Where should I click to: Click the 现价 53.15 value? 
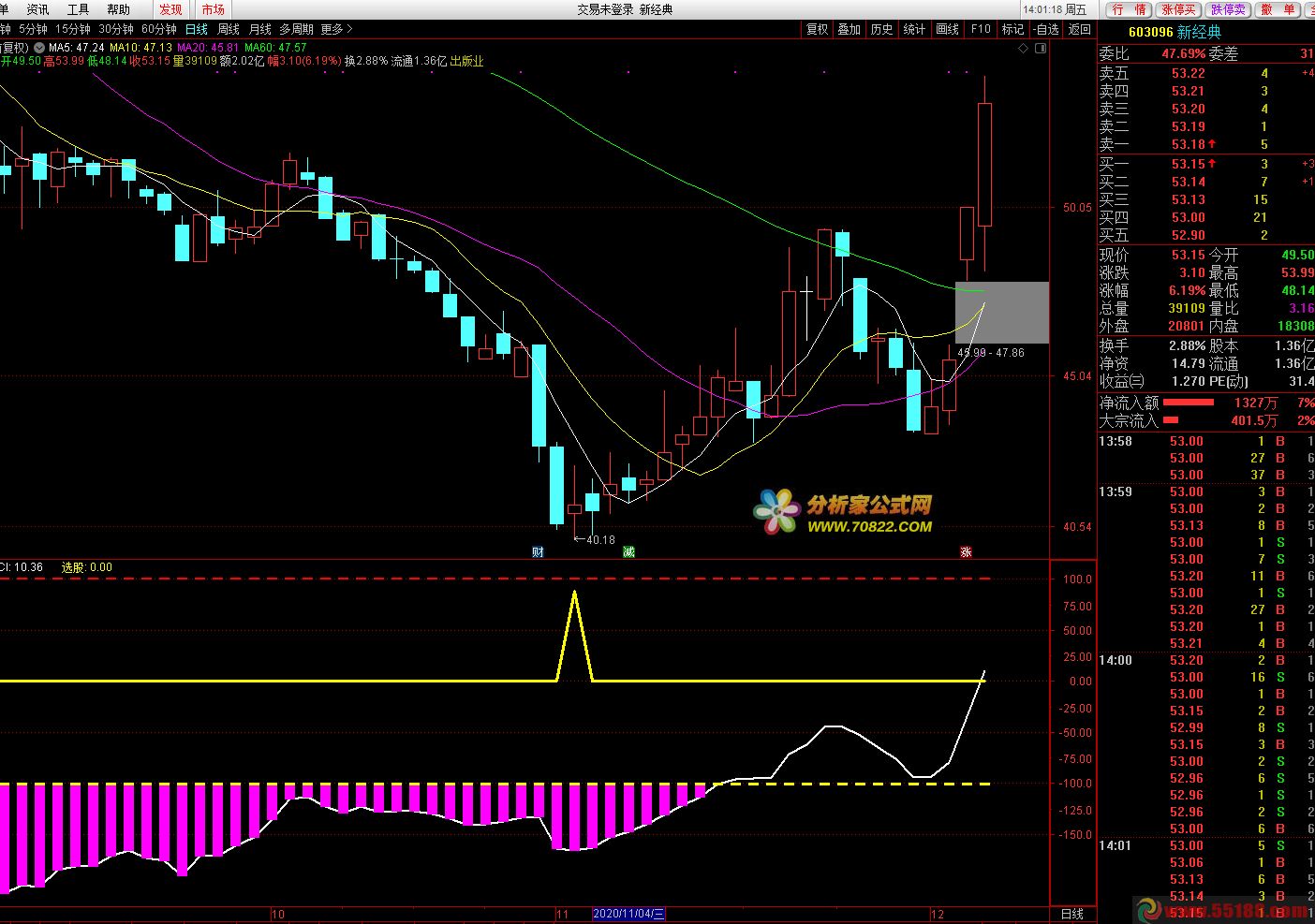(x=1189, y=255)
